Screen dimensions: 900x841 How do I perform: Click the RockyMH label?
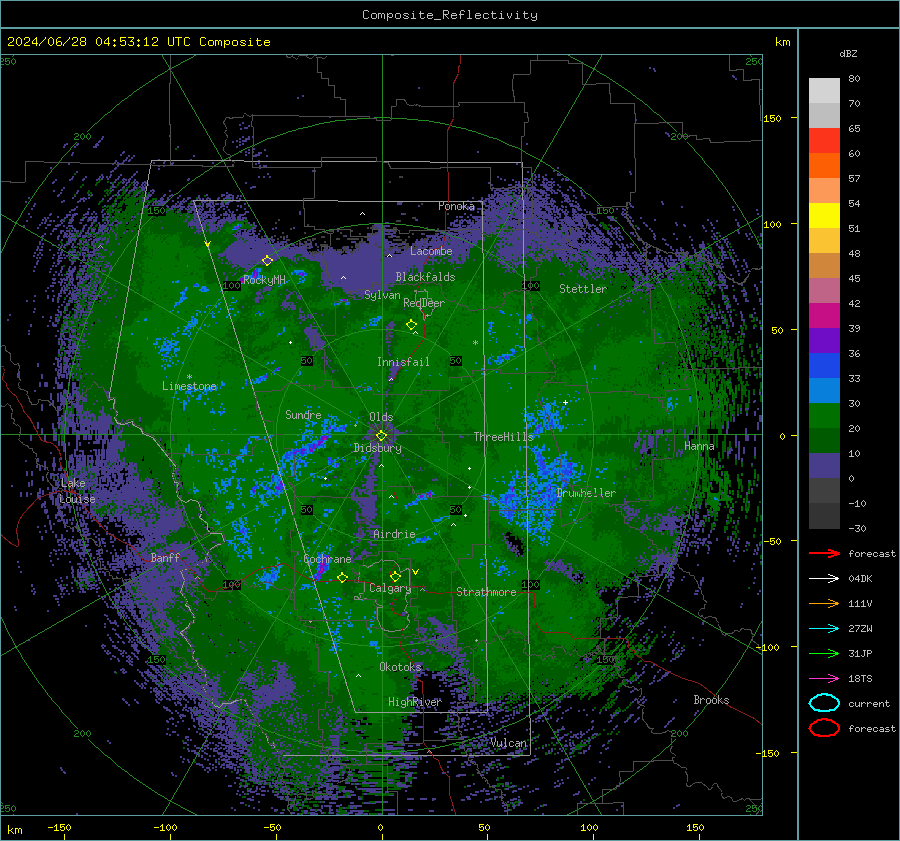[x=264, y=280]
